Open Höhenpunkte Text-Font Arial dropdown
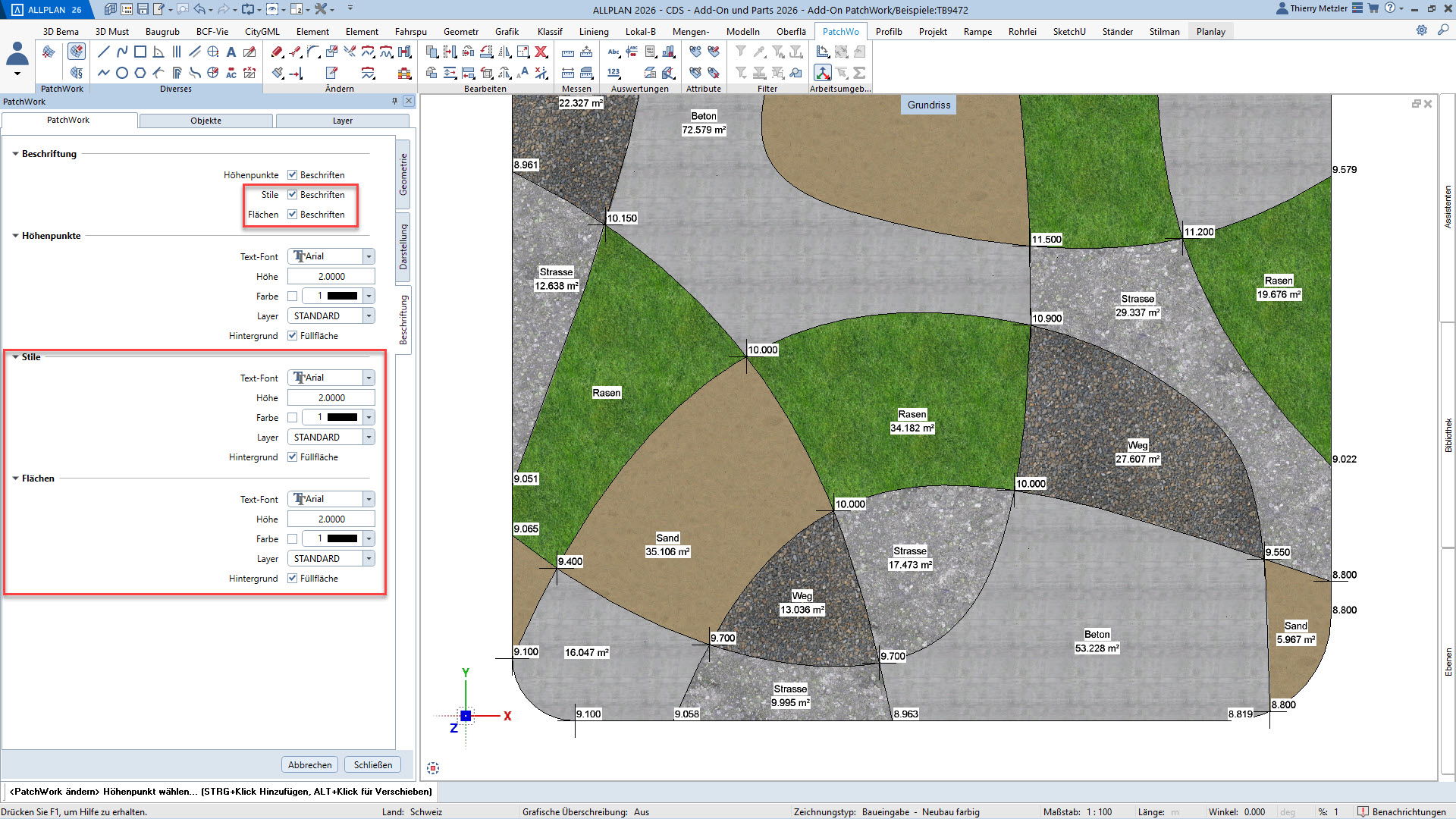1456x819 pixels. [x=369, y=256]
